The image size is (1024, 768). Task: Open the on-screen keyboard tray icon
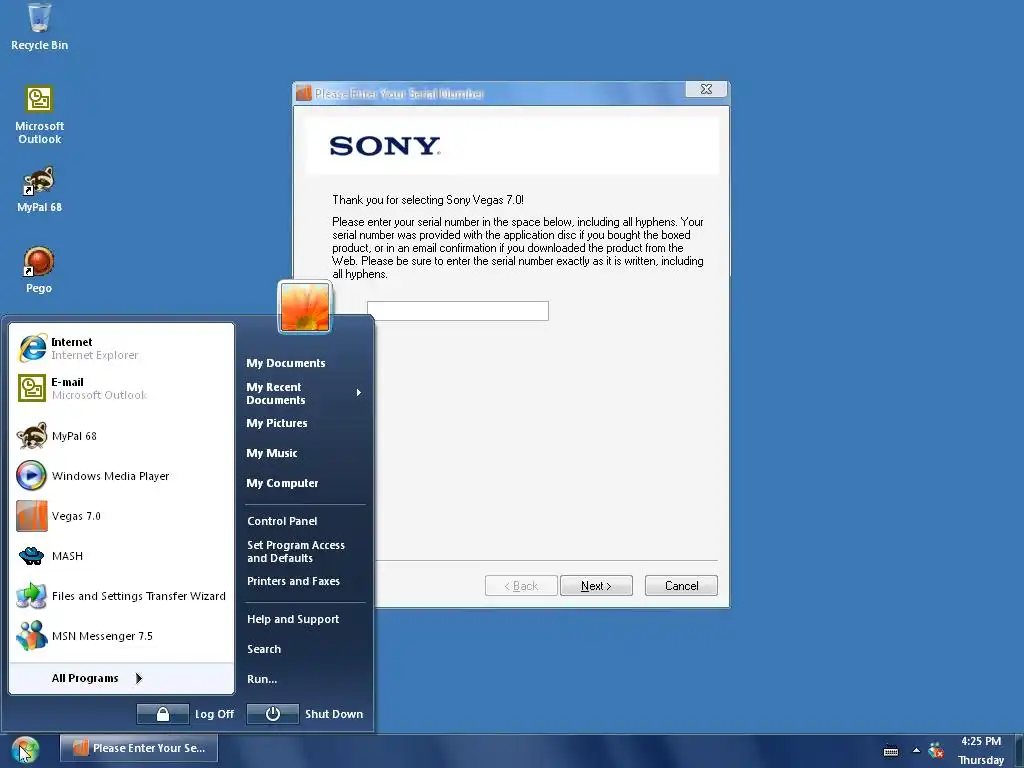point(891,751)
